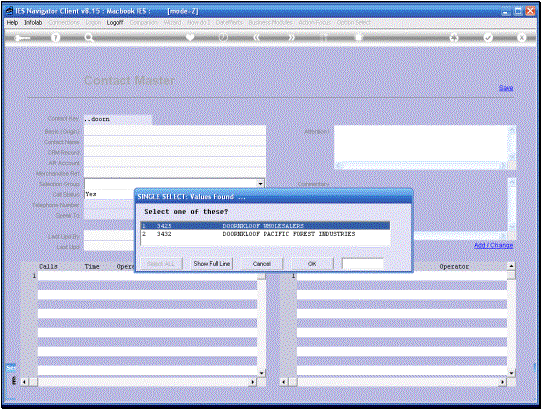Select the DOORNKLOOF PACIFIC FOREST INDUSTRIES row

(265, 234)
